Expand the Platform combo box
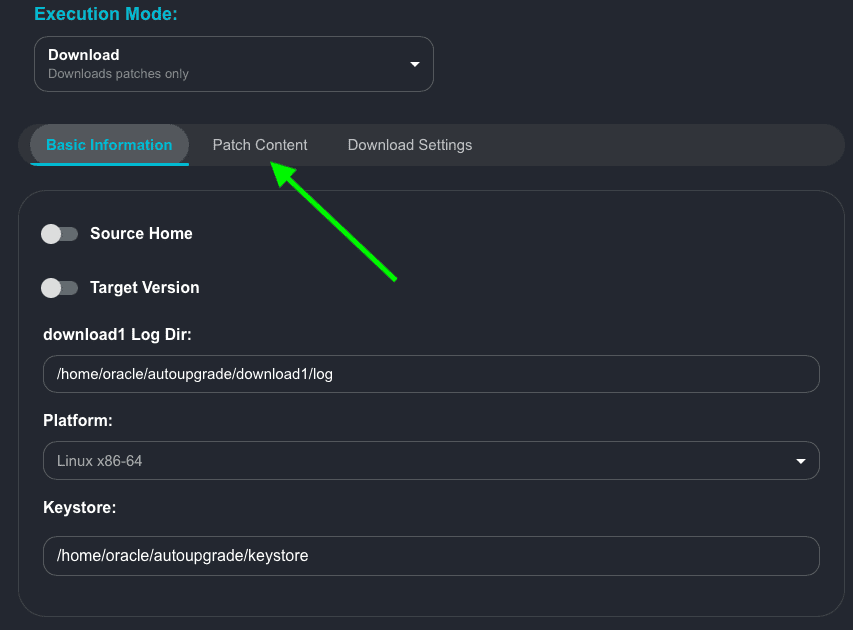This screenshot has height=630, width=853. pos(431,461)
